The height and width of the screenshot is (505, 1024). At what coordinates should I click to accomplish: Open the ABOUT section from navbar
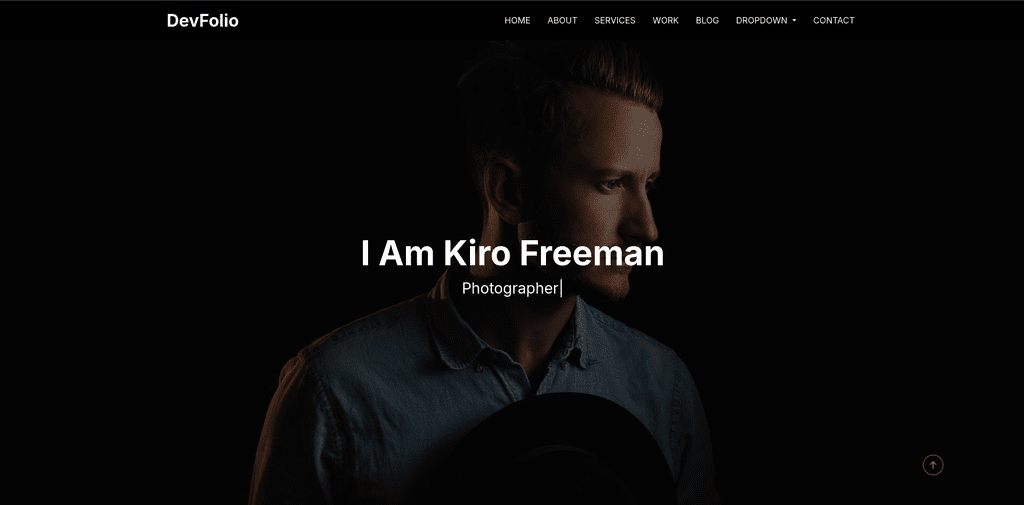click(562, 20)
